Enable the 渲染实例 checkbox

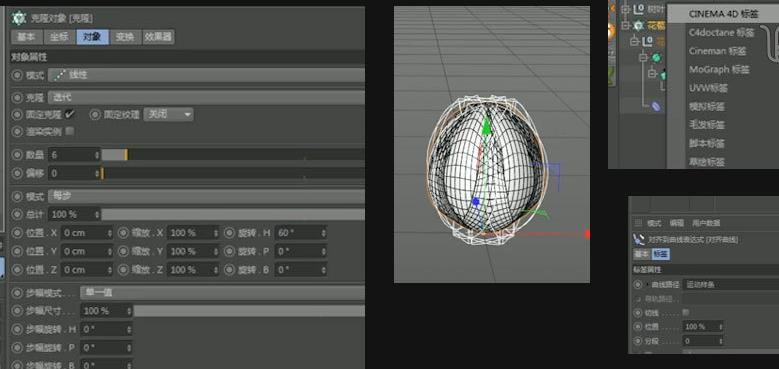coord(70,131)
